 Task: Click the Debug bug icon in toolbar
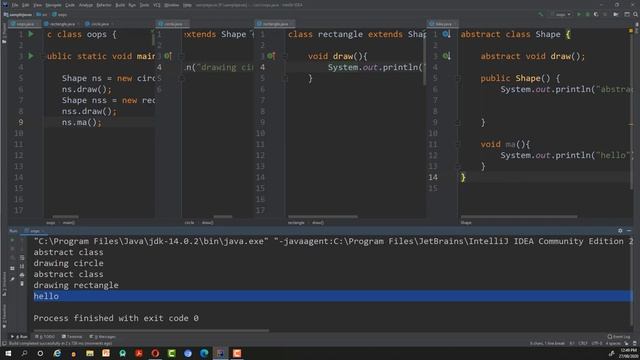point(588,14)
